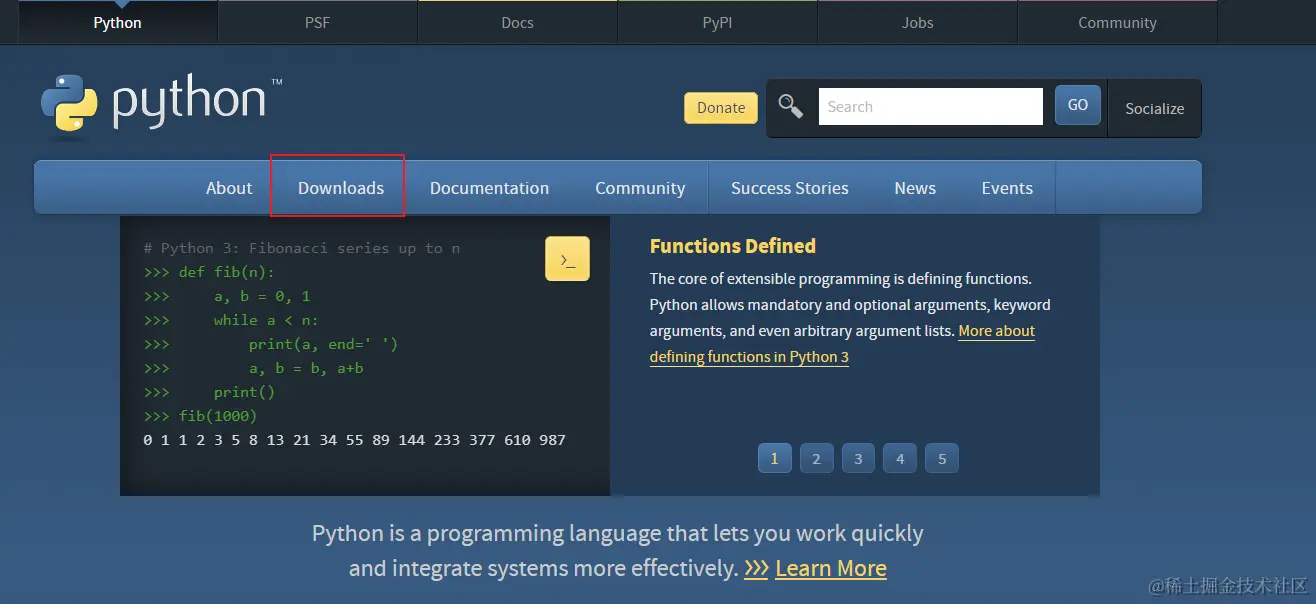Open the Community item in the main navigation bar
Viewport: 1316px width, 604px height.
[640, 188]
